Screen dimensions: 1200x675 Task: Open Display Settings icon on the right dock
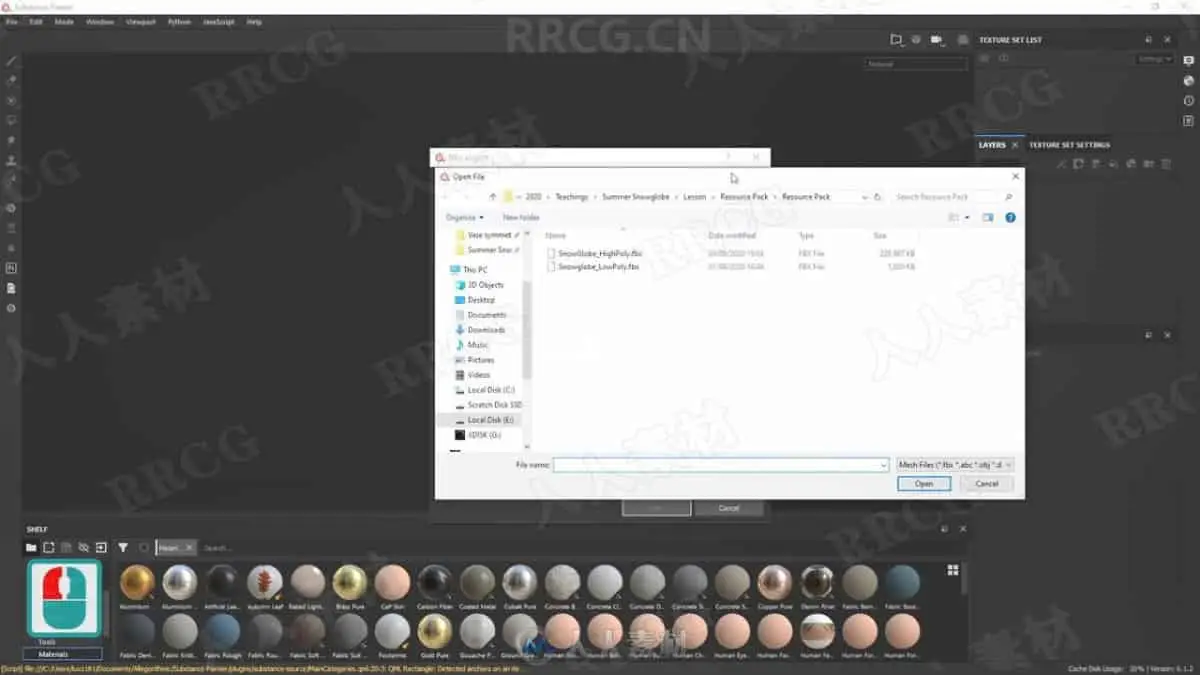(x=1188, y=61)
